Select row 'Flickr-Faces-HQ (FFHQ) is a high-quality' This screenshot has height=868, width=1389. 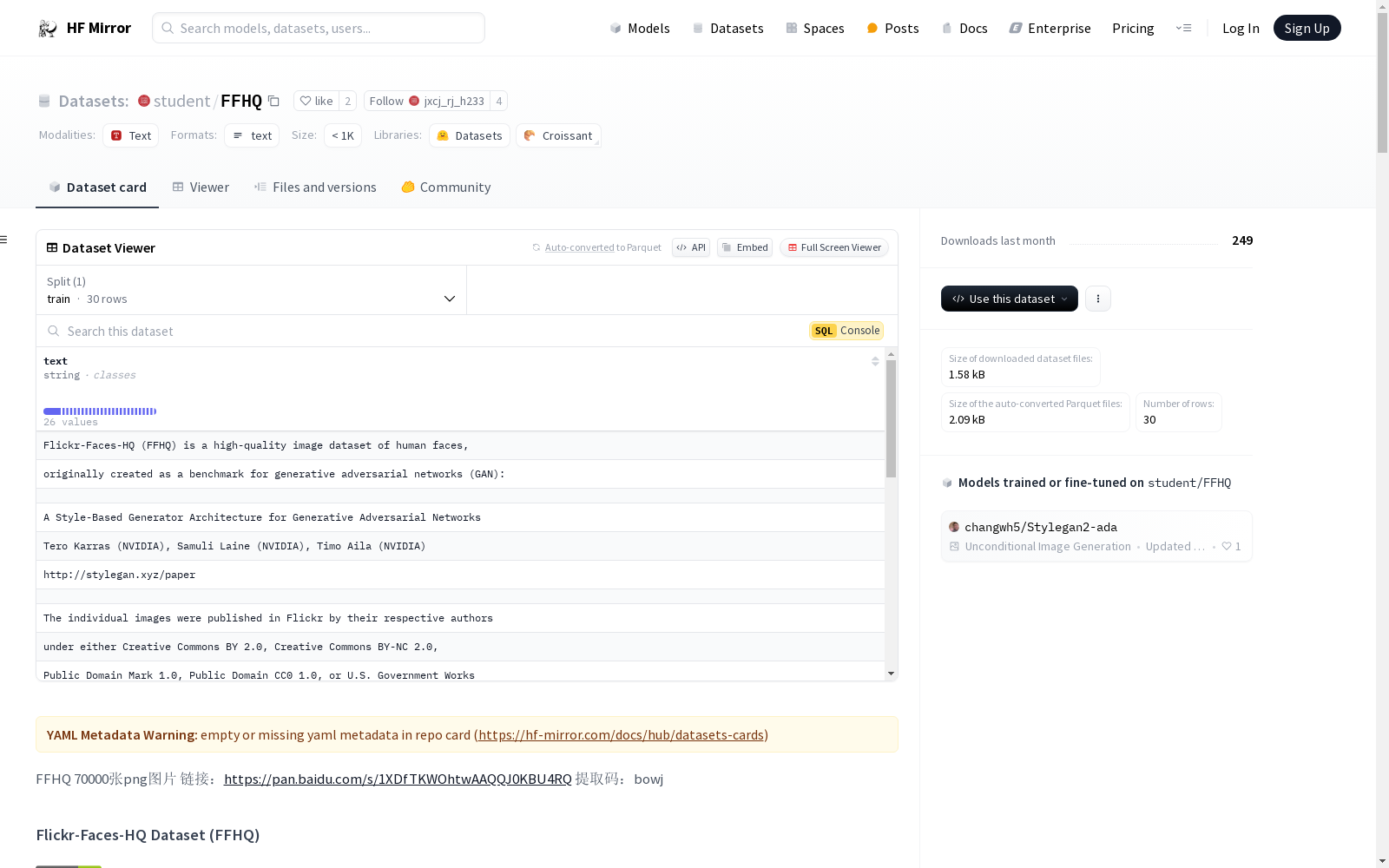(x=460, y=445)
